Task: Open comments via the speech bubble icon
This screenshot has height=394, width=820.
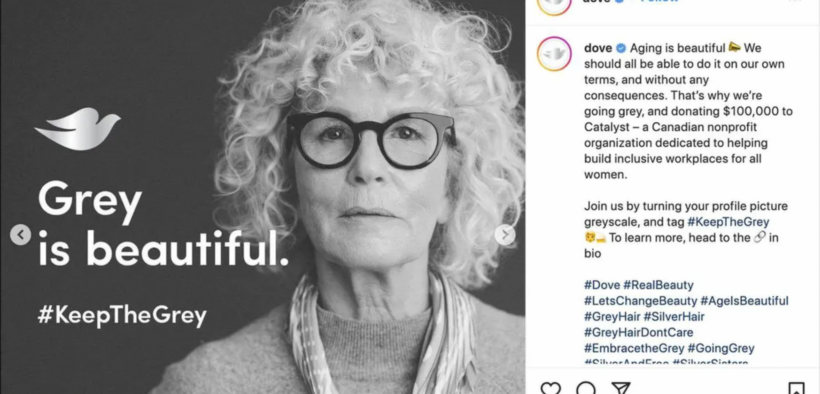Action: 586,388
